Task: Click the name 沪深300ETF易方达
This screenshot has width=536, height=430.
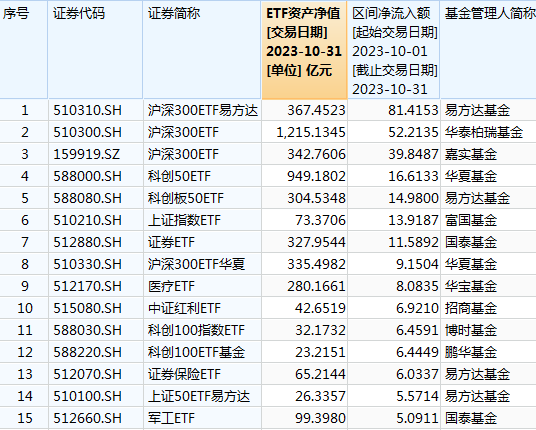Action: [x=203, y=110]
